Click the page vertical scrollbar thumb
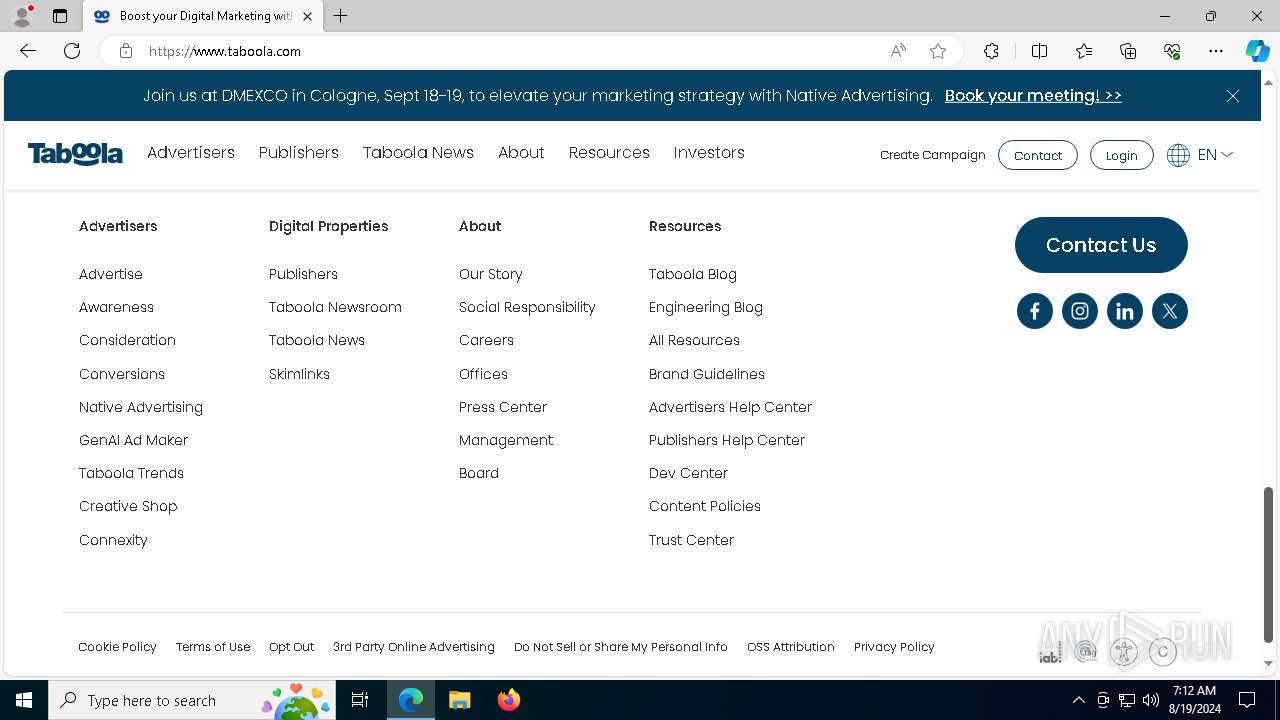 (x=1268, y=565)
